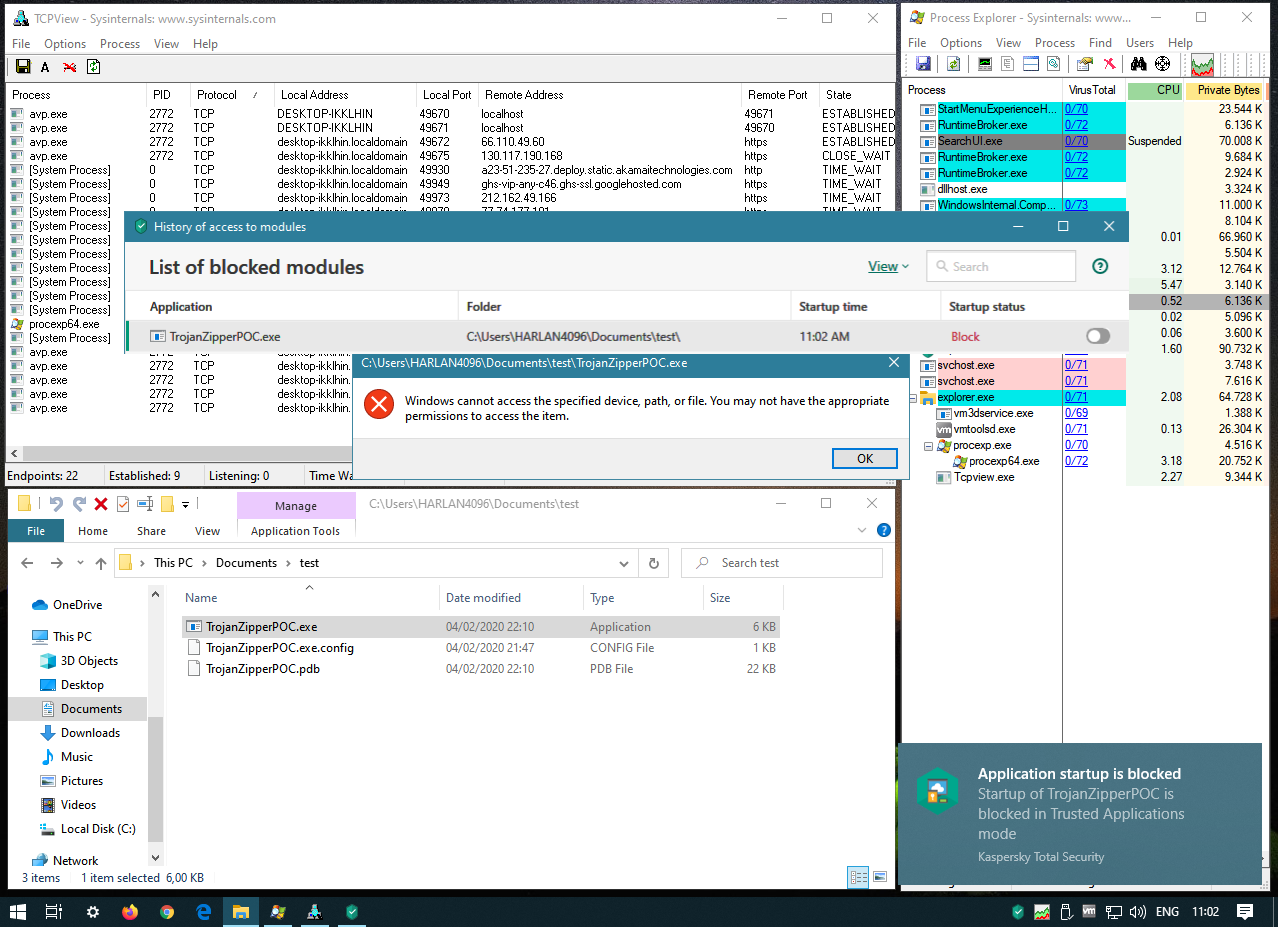This screenshot has height=927, width=1278.
Task: Click the crosshair find-window target icon
Action: [1162, 64]
